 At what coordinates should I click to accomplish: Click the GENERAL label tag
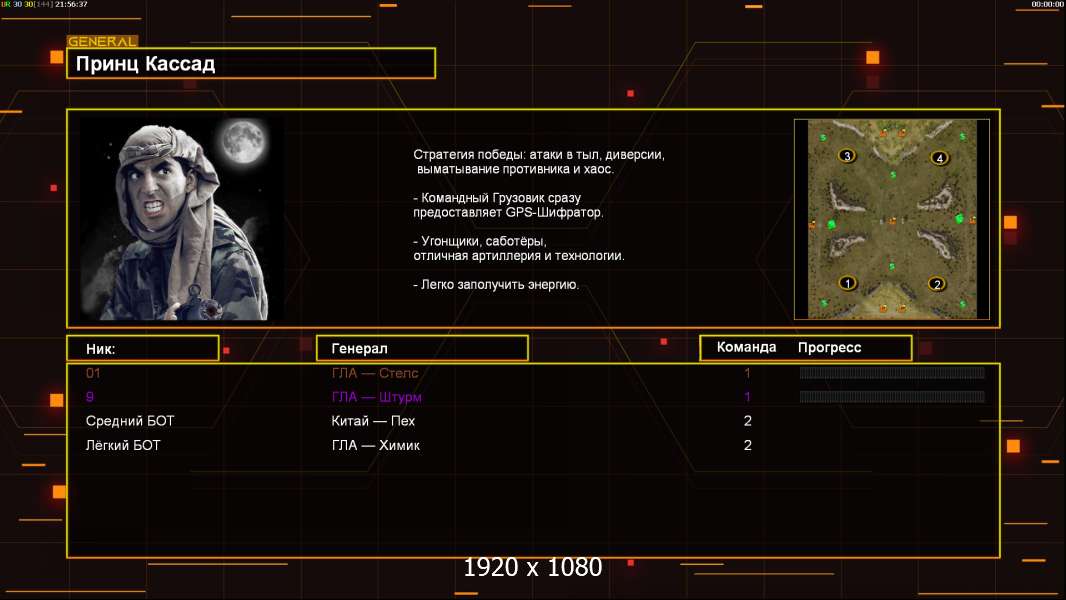102,41
